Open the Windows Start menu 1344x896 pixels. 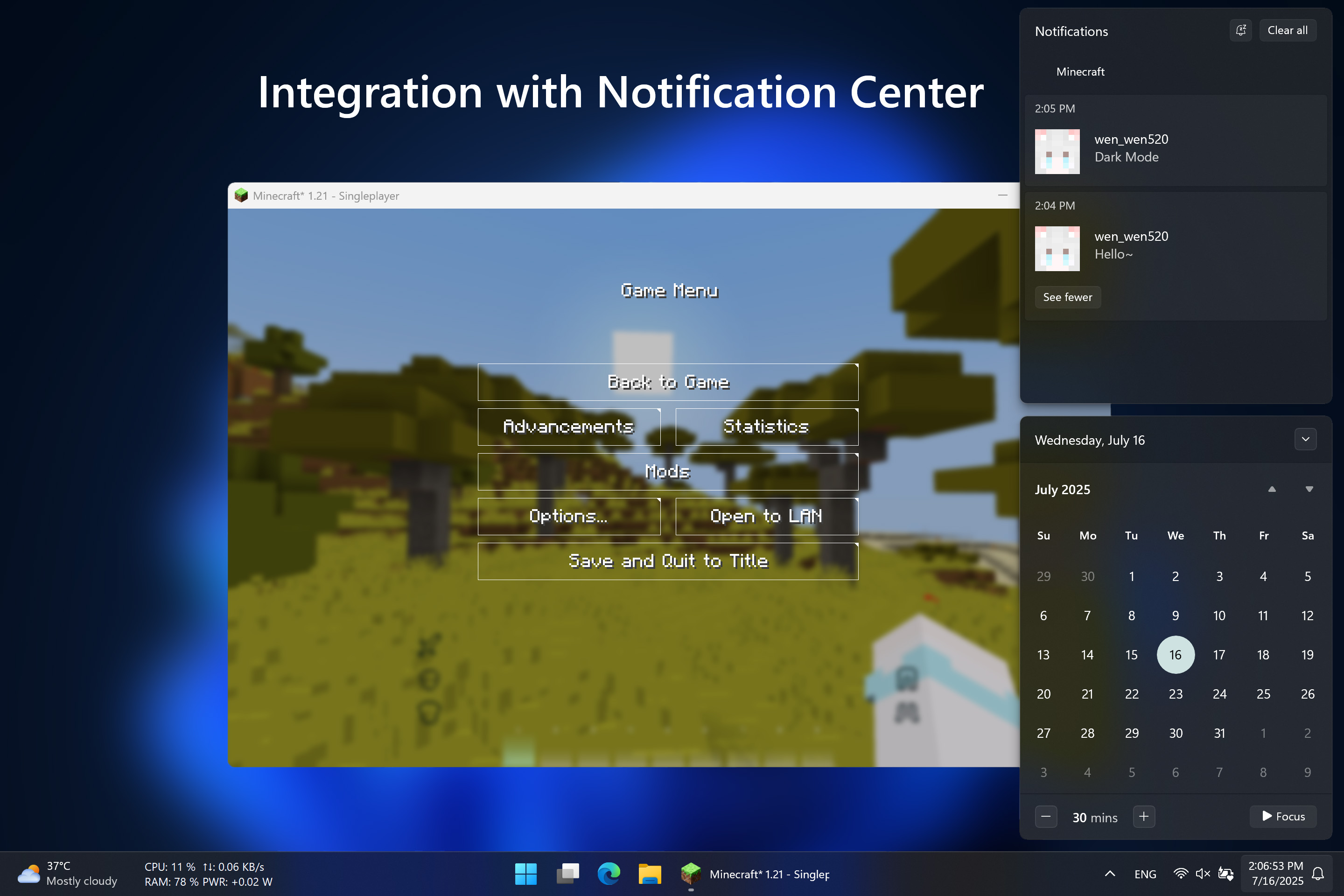[526, 874]
